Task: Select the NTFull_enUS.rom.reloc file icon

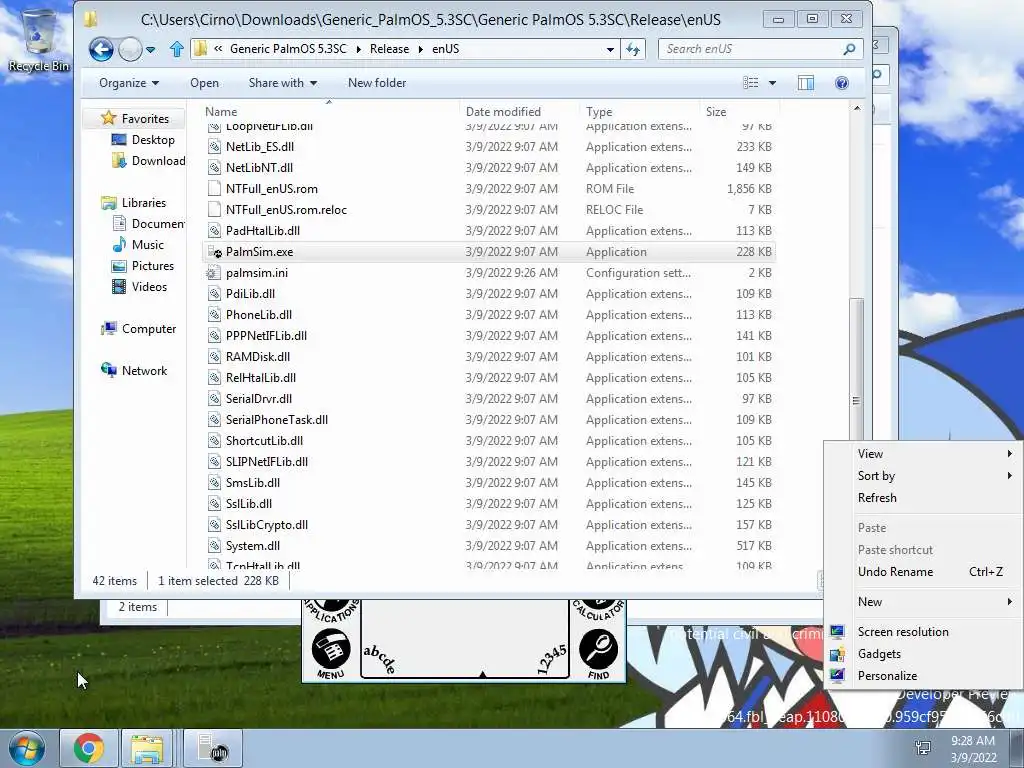Action: [214, 210]
